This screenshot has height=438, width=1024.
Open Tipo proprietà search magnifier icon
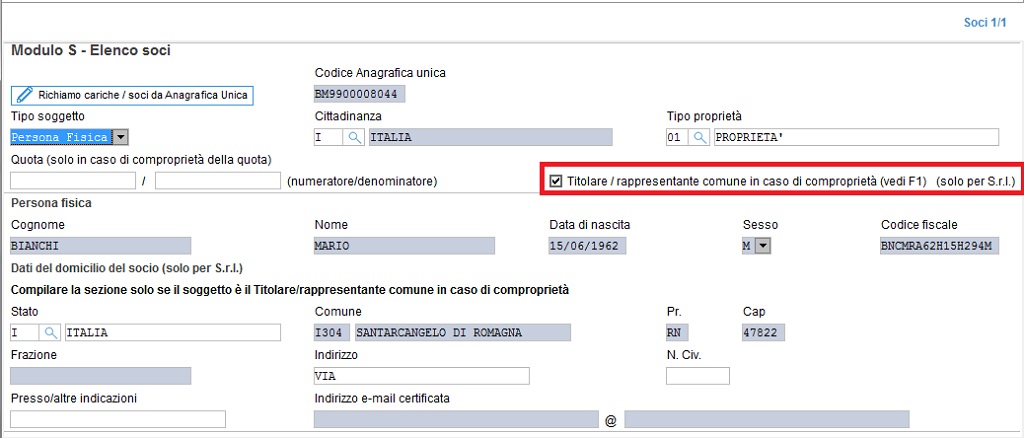coord(699,137)
